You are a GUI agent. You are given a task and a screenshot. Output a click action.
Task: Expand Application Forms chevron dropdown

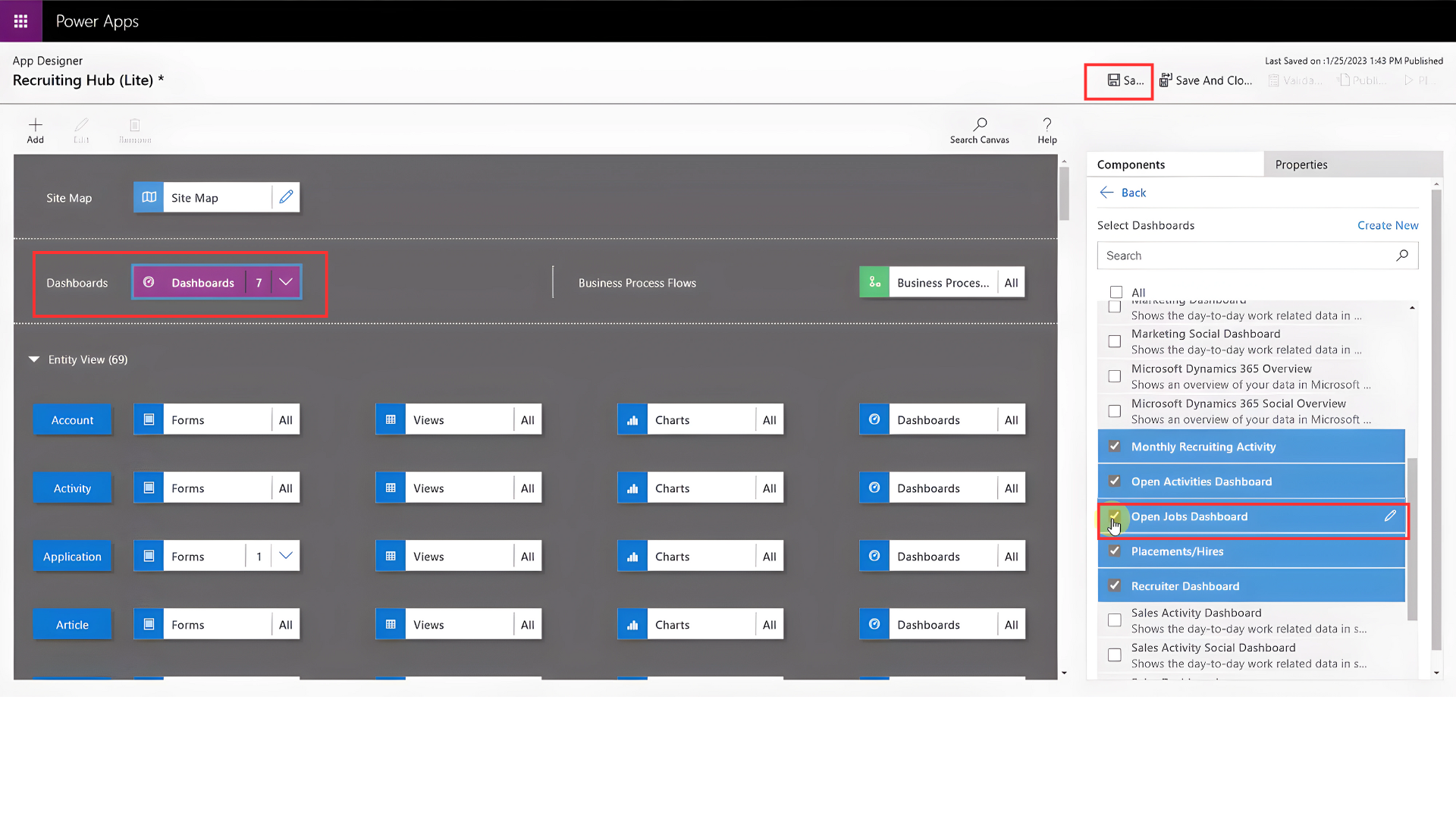[286, 556]
